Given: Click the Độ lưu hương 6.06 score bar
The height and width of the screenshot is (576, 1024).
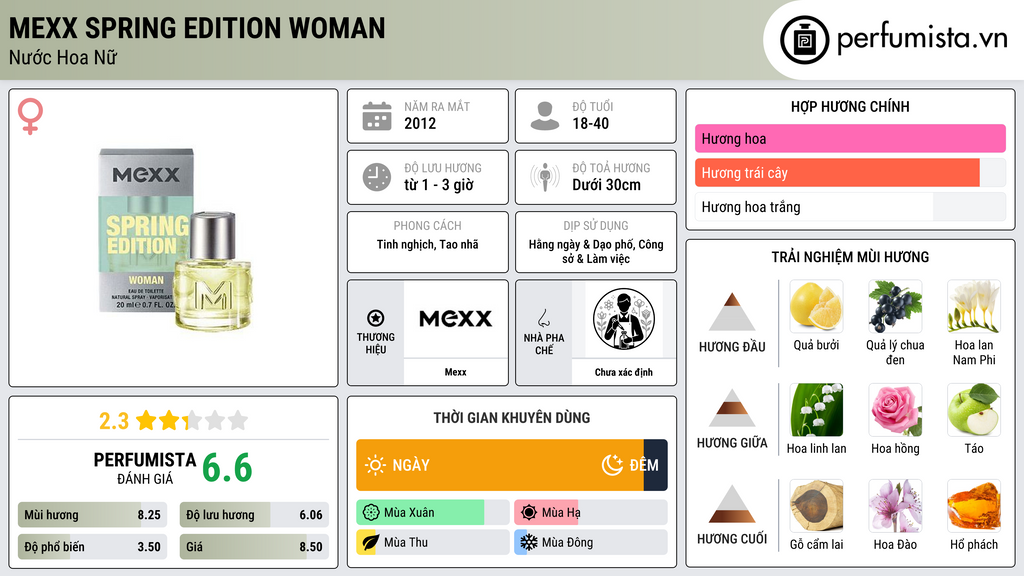Looking at the screenshot, I should point(254,515).
